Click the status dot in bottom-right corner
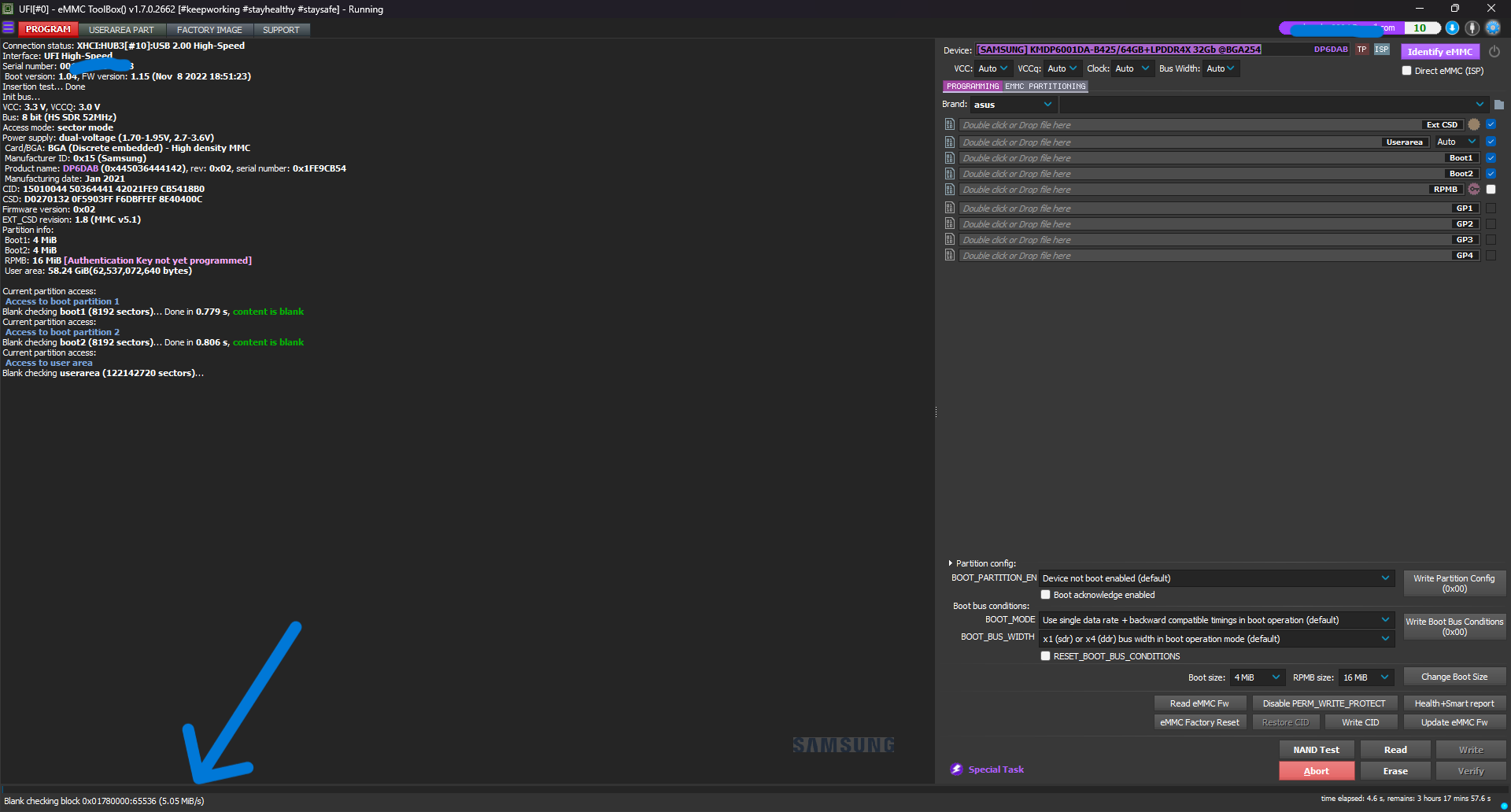 (x=1504, y=806)
